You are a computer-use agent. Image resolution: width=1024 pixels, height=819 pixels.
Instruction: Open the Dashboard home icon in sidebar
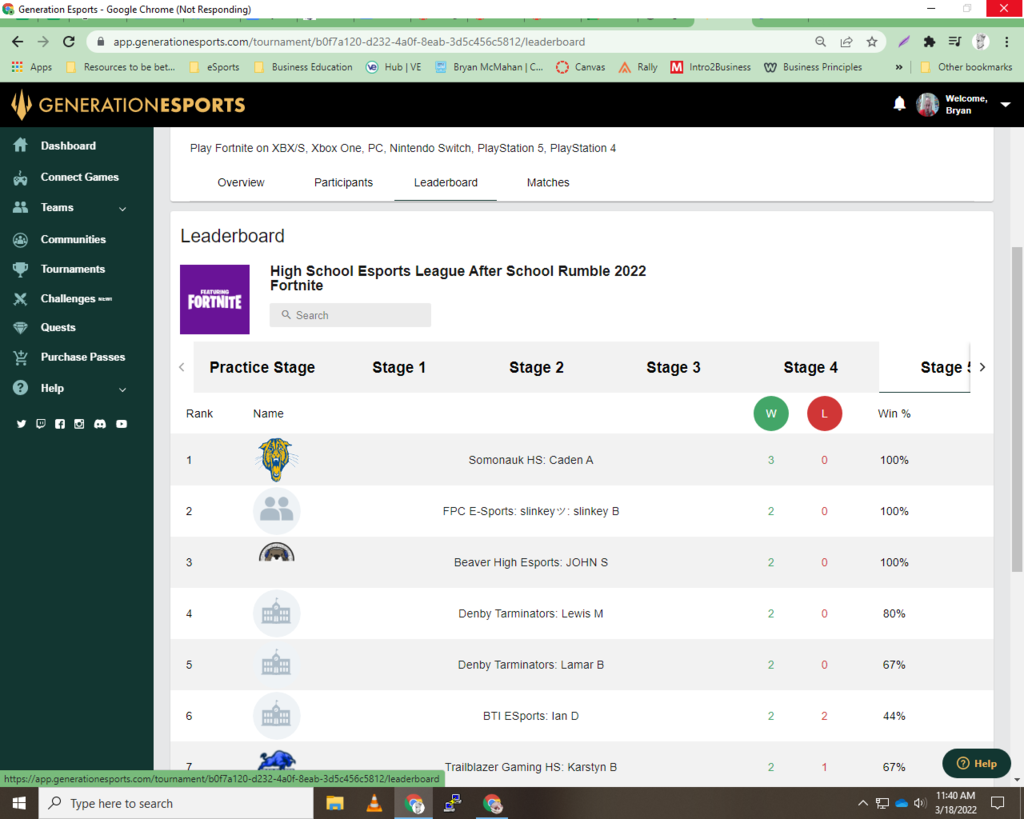point(20,145)
